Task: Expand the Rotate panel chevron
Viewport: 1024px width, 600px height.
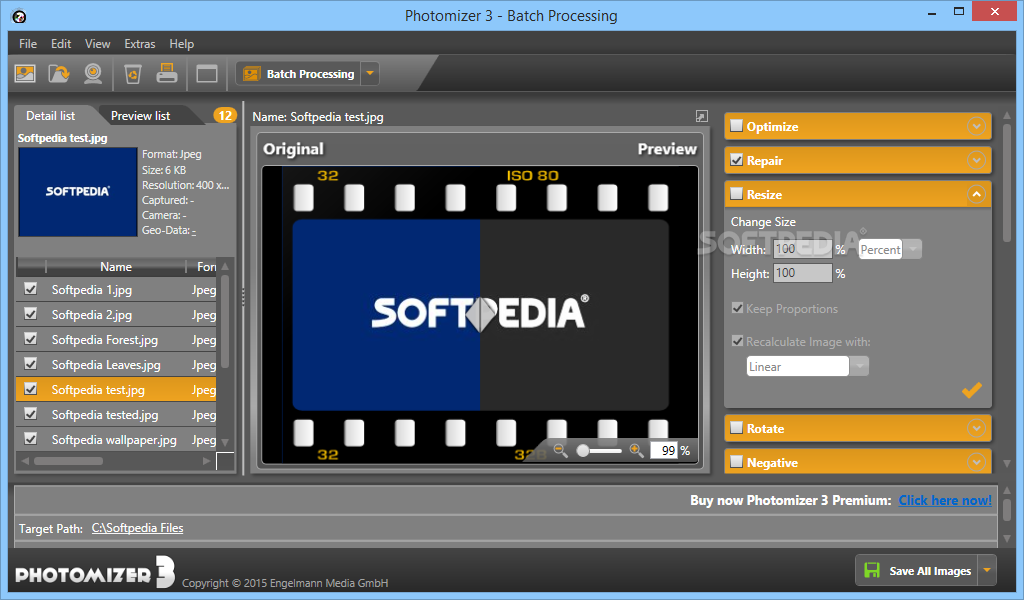Action: (x=976, y=428)
